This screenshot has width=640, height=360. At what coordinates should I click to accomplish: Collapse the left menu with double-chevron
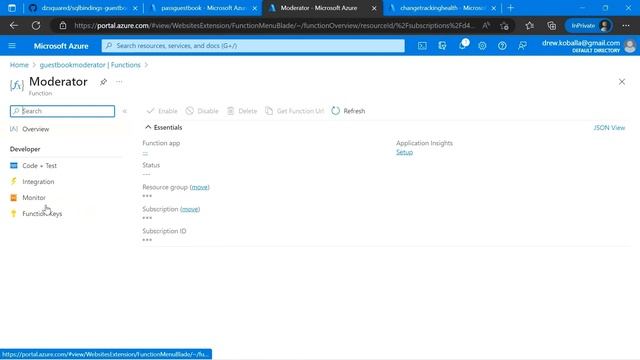pos(124,111)
